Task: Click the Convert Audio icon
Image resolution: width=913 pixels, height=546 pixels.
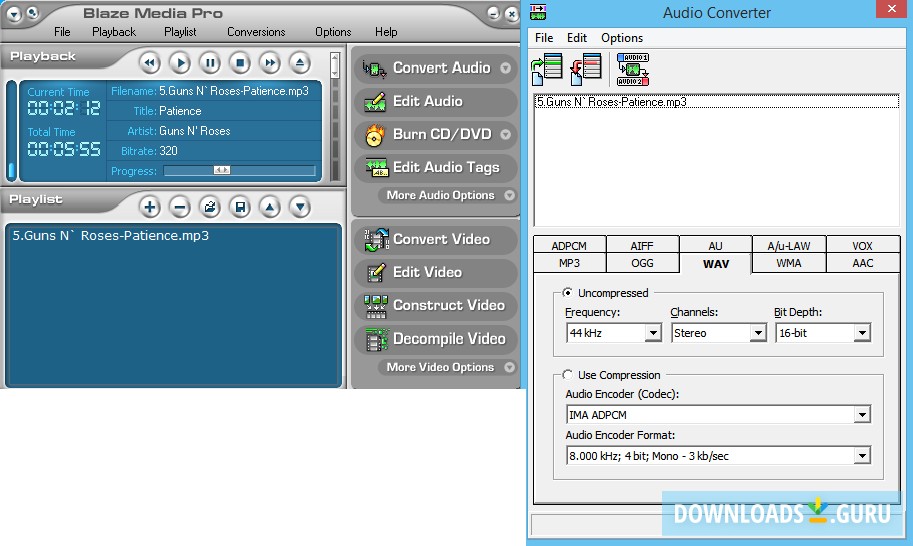Action: (374, 69)
